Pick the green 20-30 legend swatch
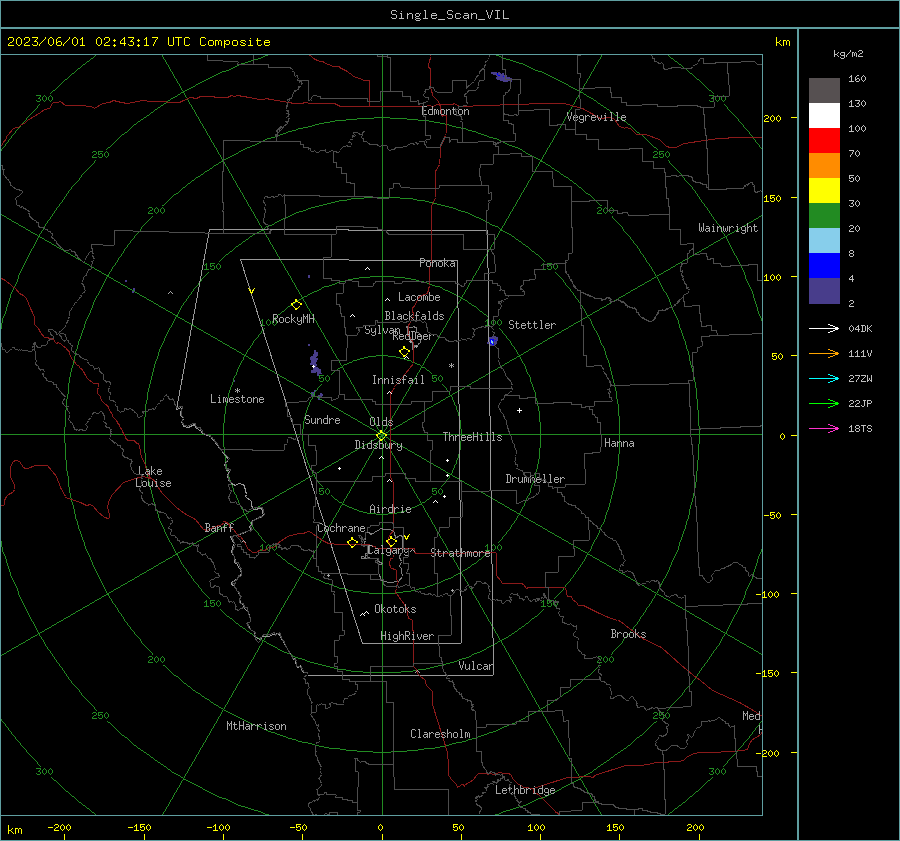 point(824,216)
